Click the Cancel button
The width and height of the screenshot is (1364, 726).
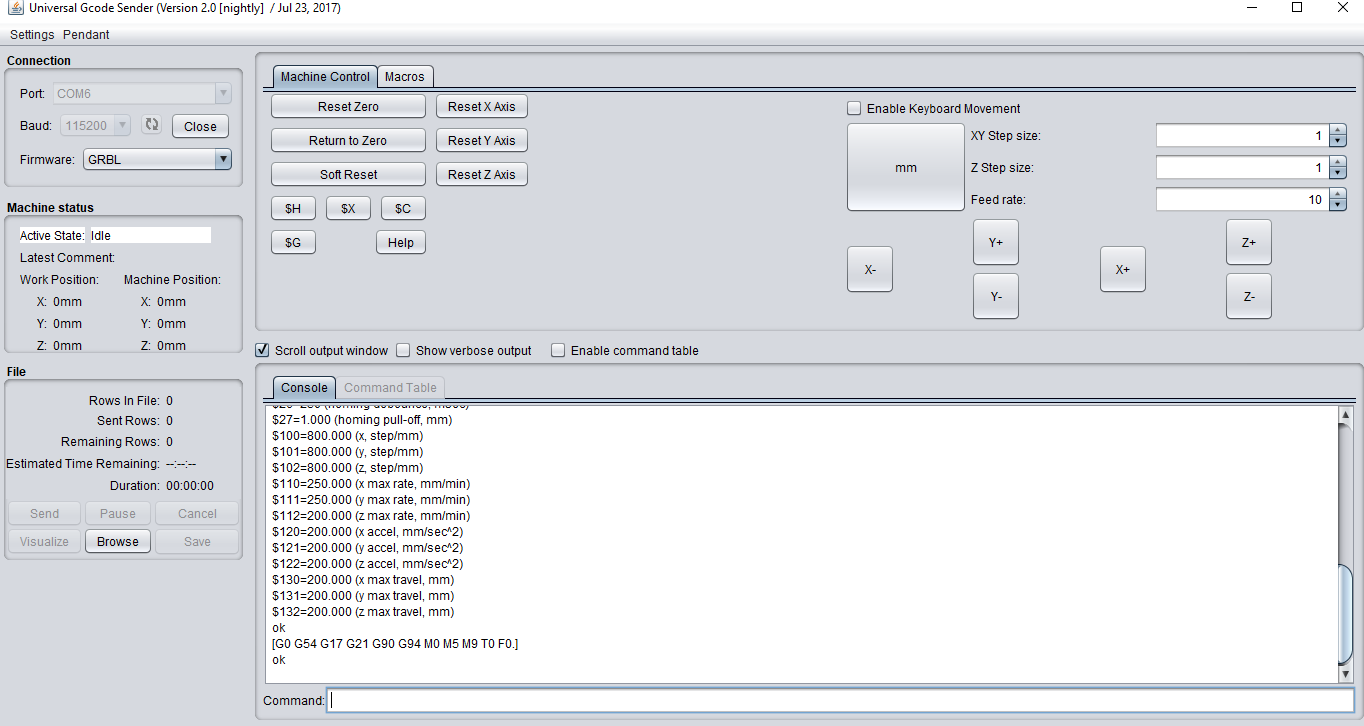[x=197, y=513]
